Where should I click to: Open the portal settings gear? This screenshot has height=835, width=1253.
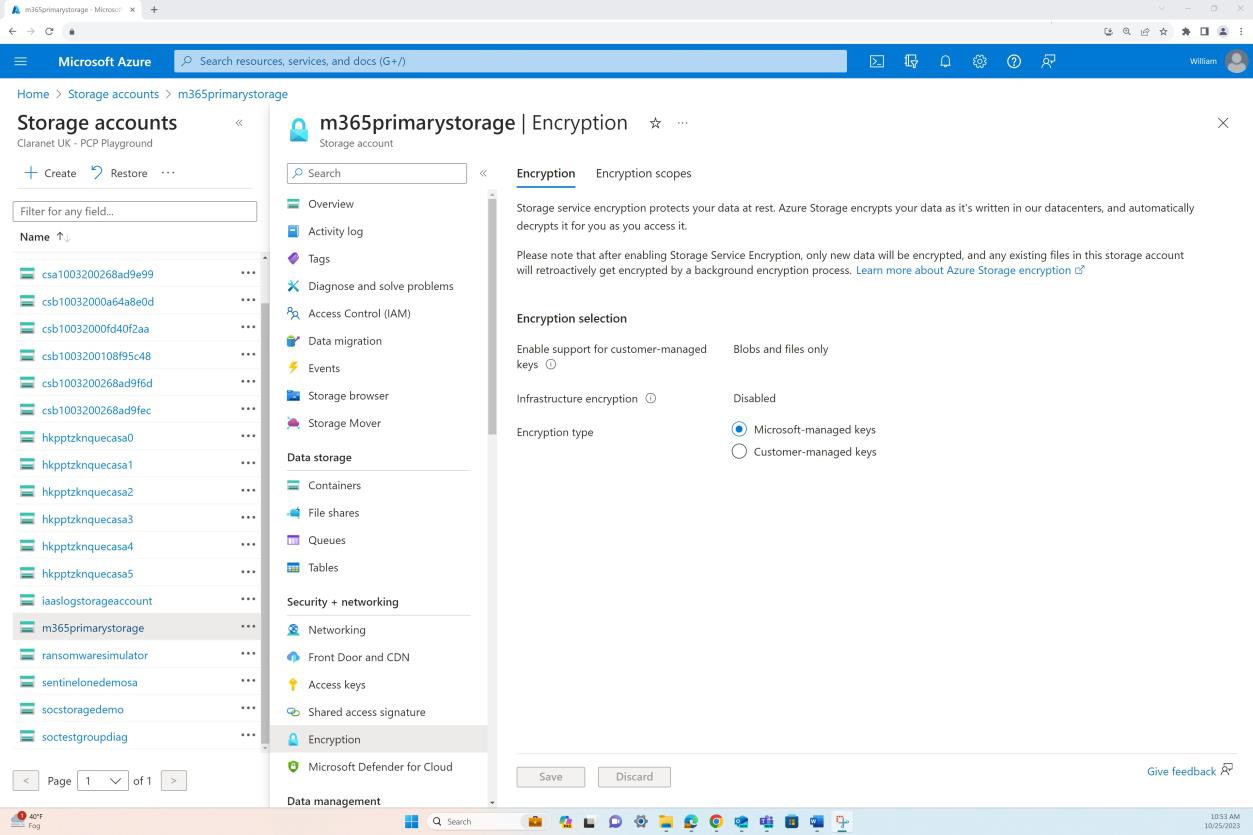(x=979, y=61)
